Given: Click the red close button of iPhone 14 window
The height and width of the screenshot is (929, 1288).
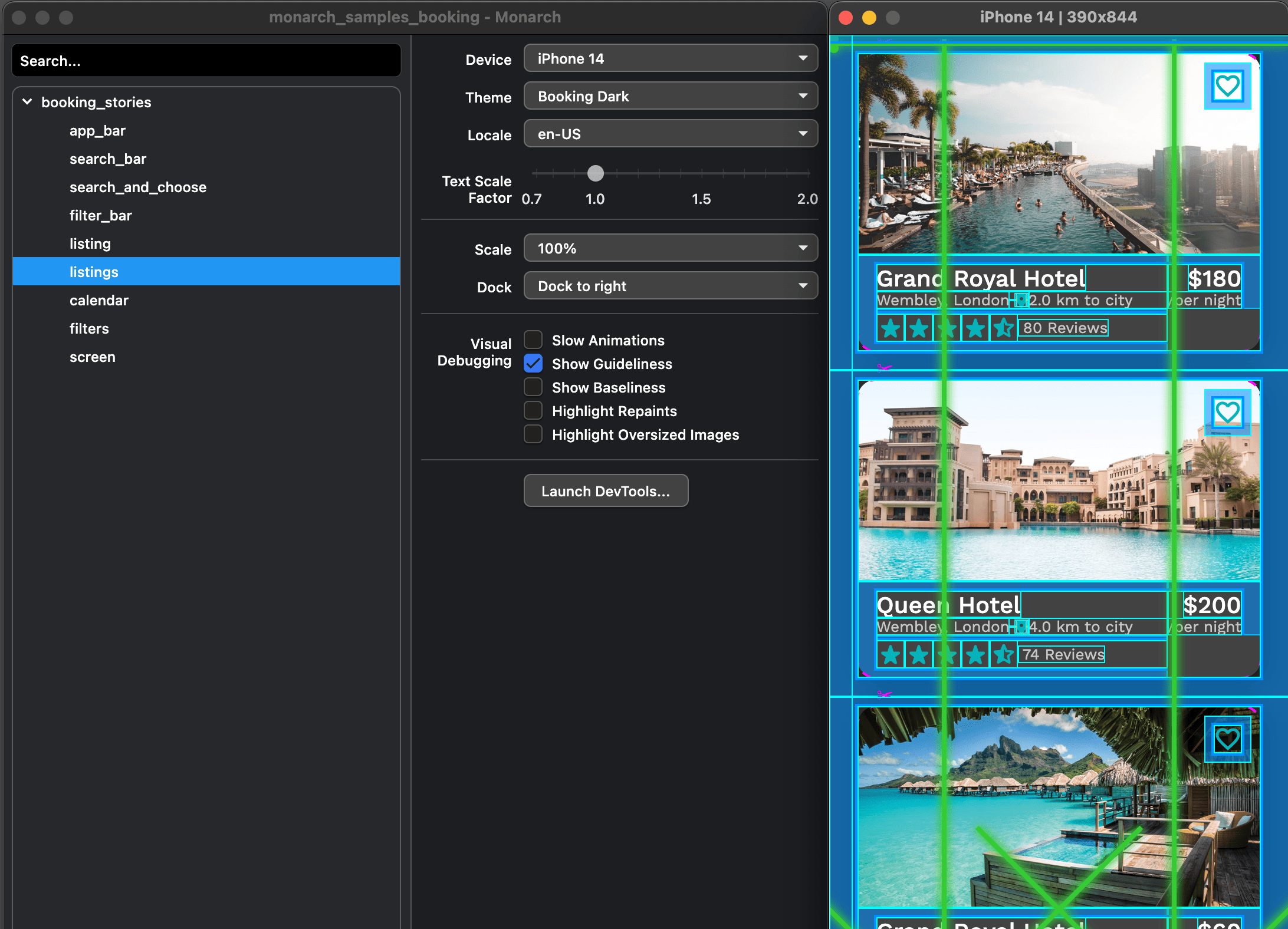Looking at the screenshot, I should 846,17.
